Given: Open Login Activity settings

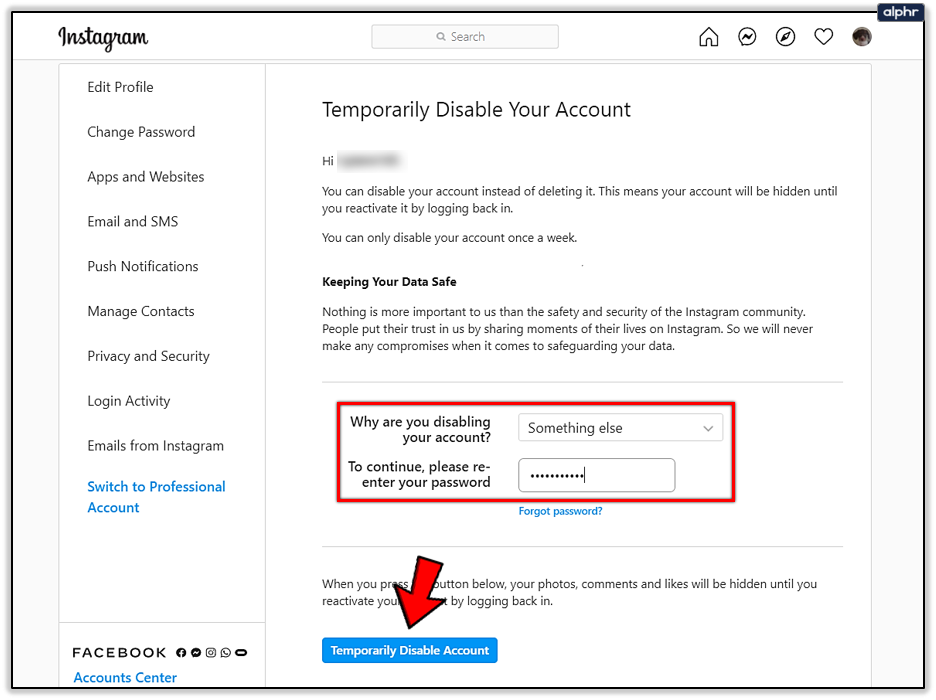Looking at the screenshot, I should coord(129,401).
